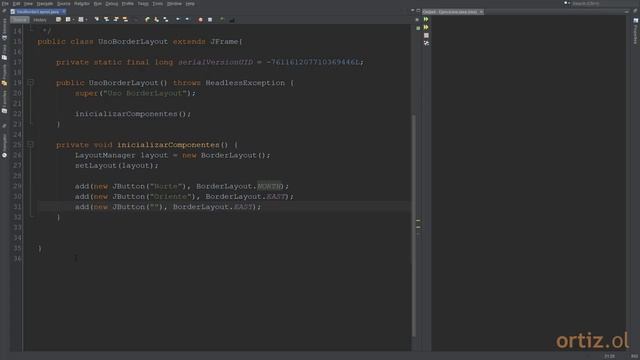Screen dimensions: 640x360
Task: Click the editor Forward navigation icon
Action: click(81, 19)
